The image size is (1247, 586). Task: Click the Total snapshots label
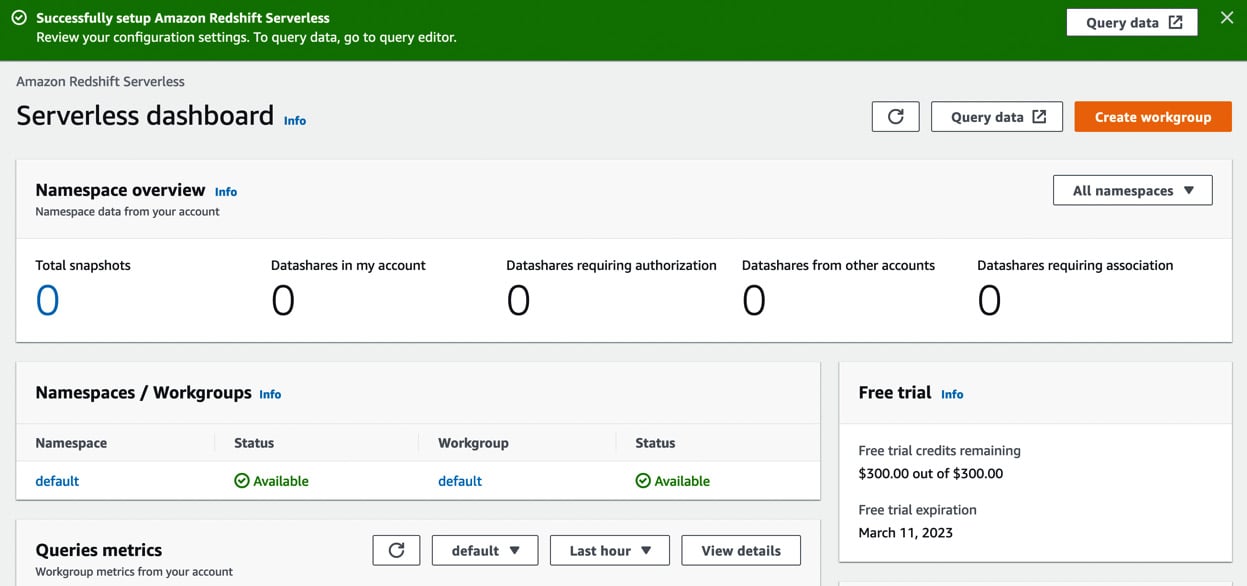pos(83,266)
